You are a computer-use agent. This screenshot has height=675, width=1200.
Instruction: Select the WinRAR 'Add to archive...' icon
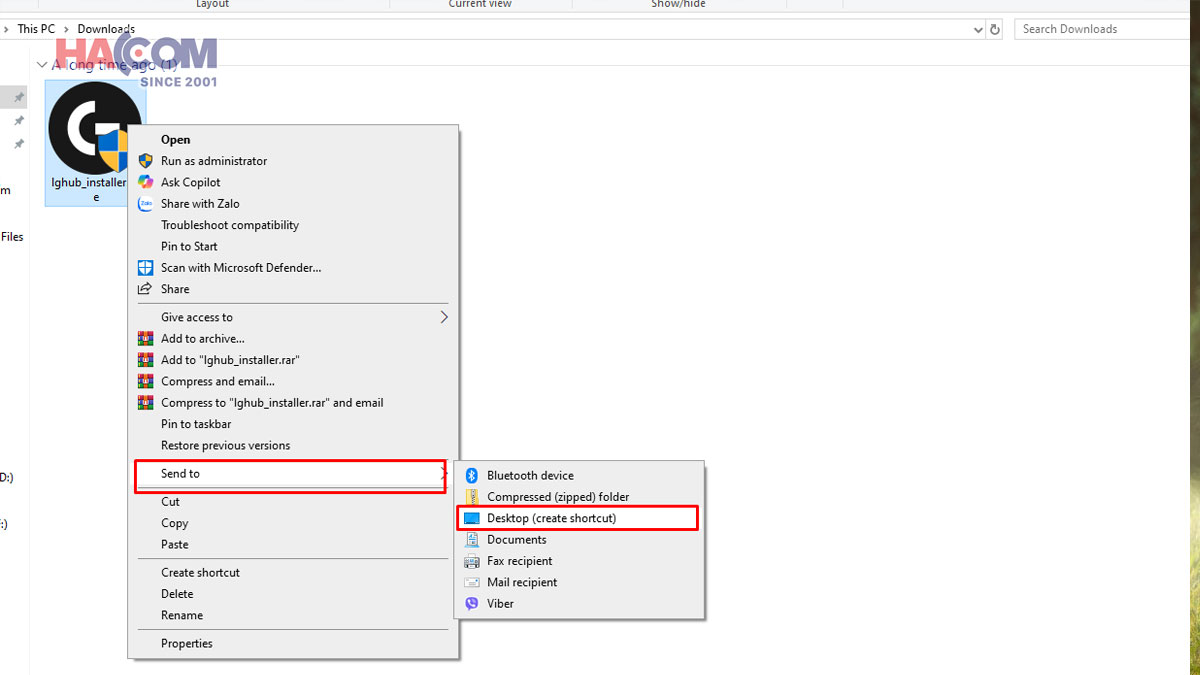pos(146,338)
